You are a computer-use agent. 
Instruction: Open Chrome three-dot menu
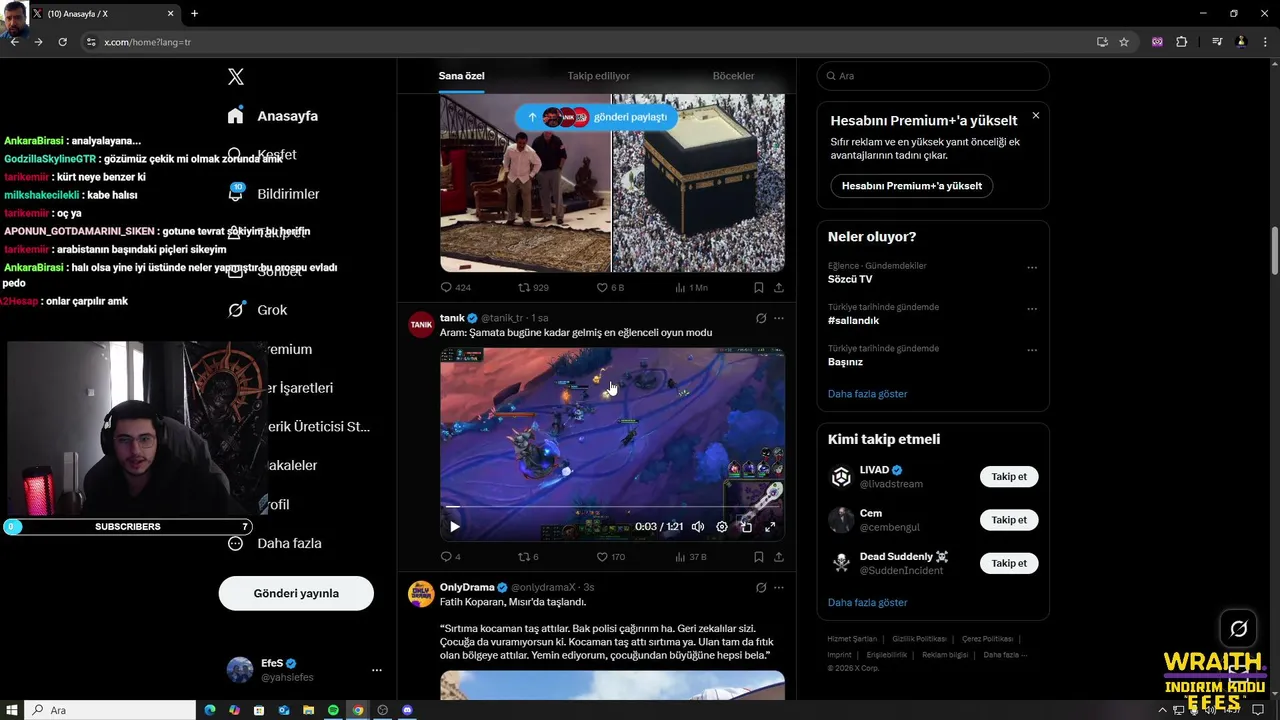point(1264,42)
